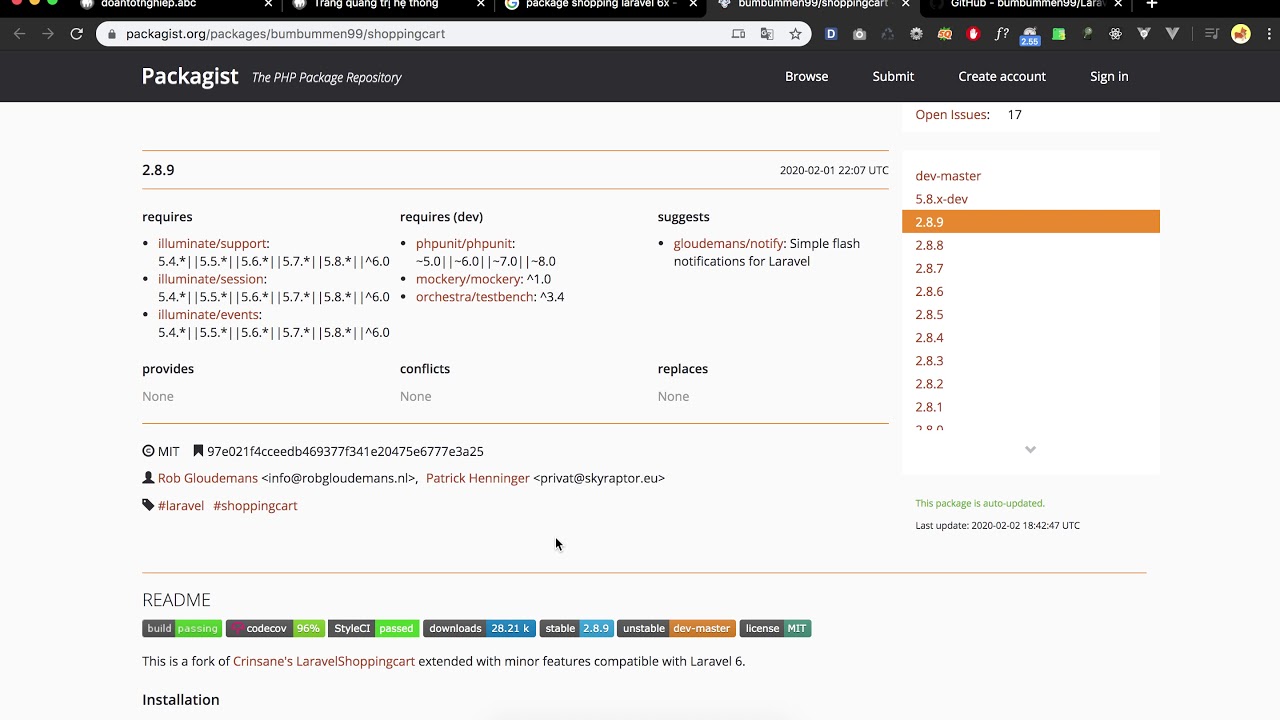The image size is (1280, 720).
Task: Select the highlighted 2.8.9 version
Action: point(1030,222)
